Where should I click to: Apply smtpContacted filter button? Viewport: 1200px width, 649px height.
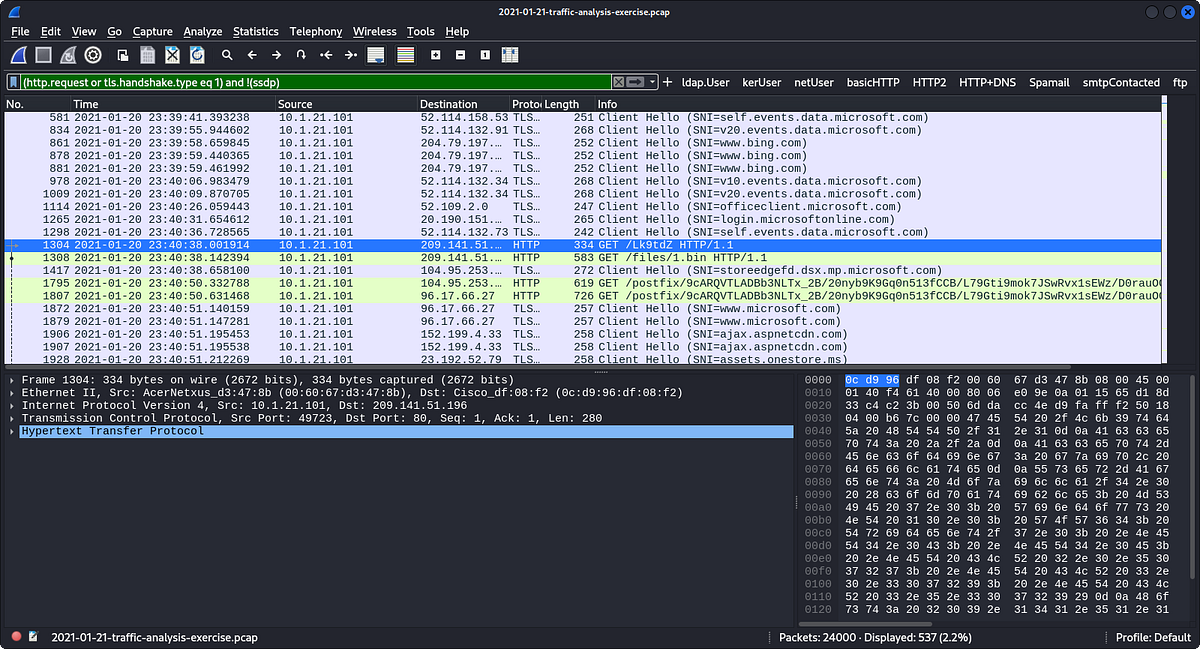point(1121,82)
